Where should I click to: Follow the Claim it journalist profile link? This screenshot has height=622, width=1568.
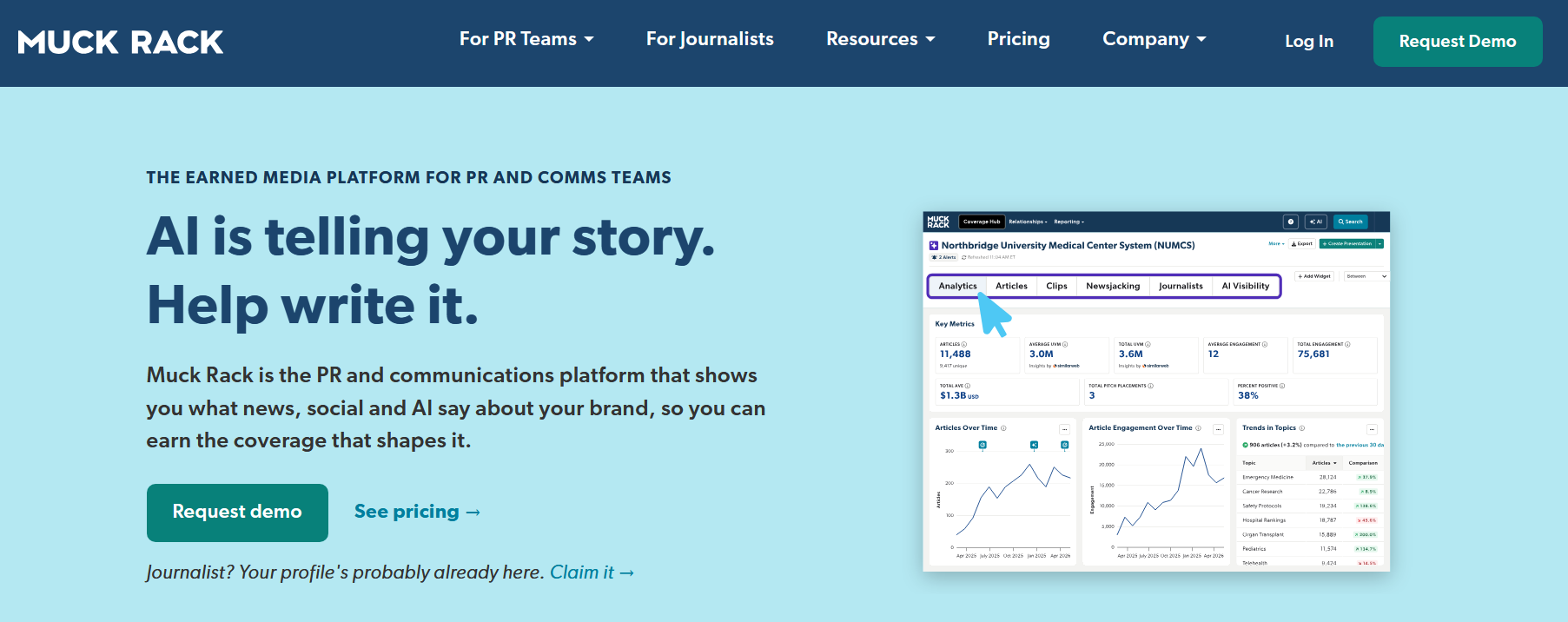tap(592, 572)
